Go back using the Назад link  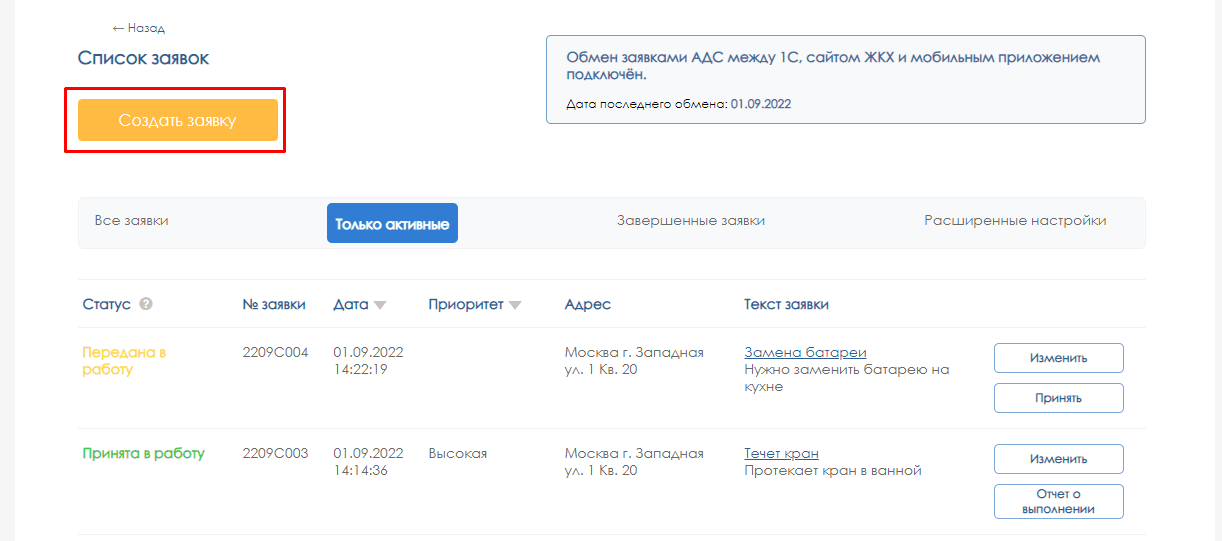138,28
